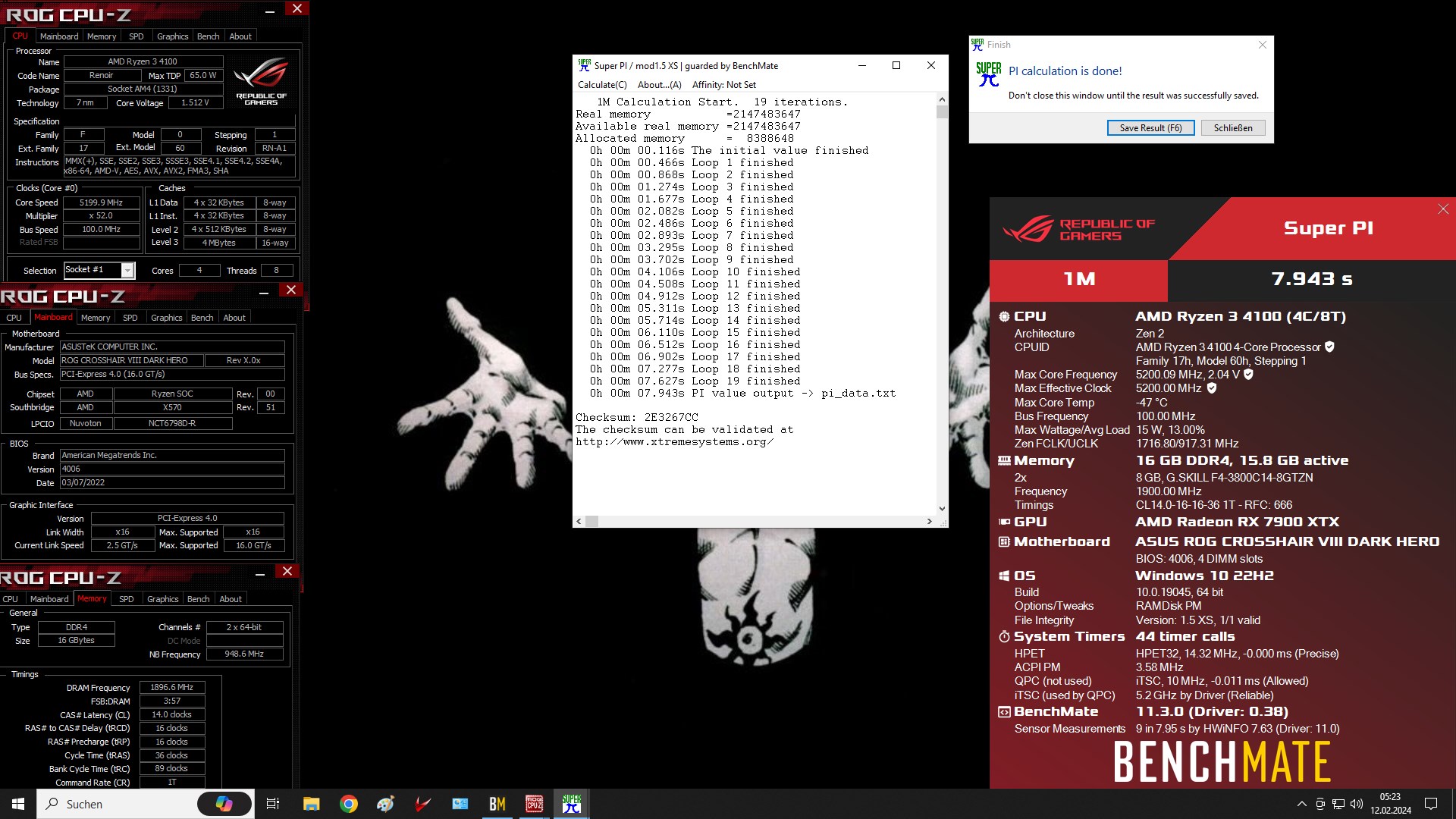This screenshot has width=1456, height=819.
Task: Switch to Memory tab in top CPU-Z window
Action: coord(102,36)
